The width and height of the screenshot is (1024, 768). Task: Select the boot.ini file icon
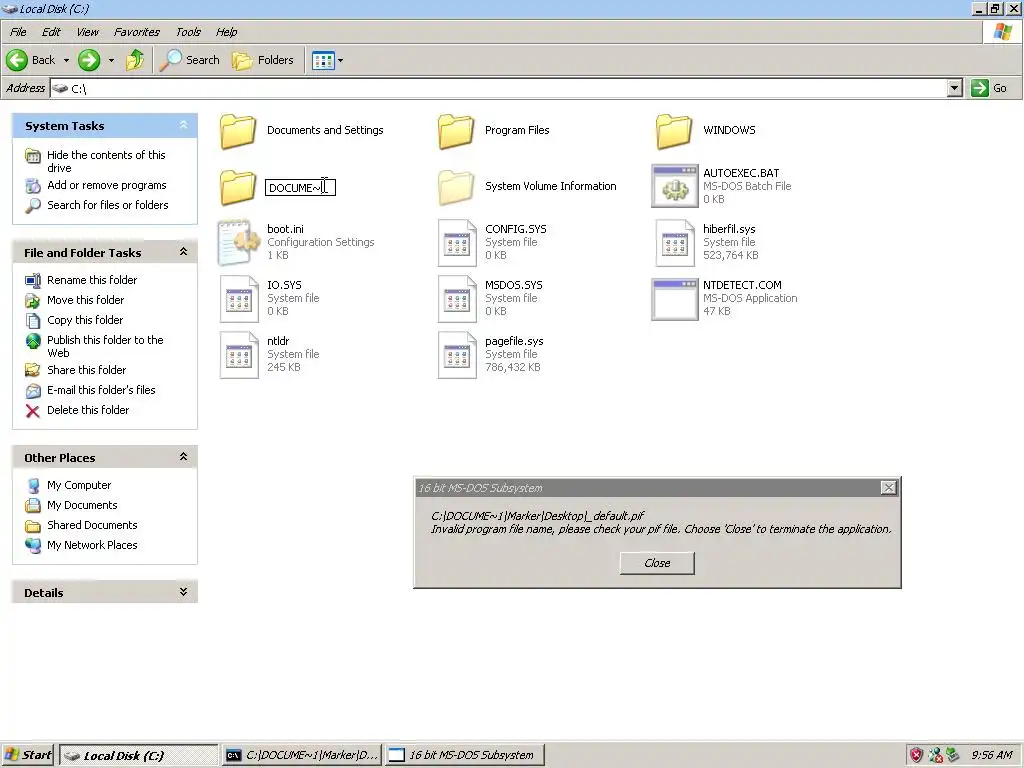coord(238,242)
